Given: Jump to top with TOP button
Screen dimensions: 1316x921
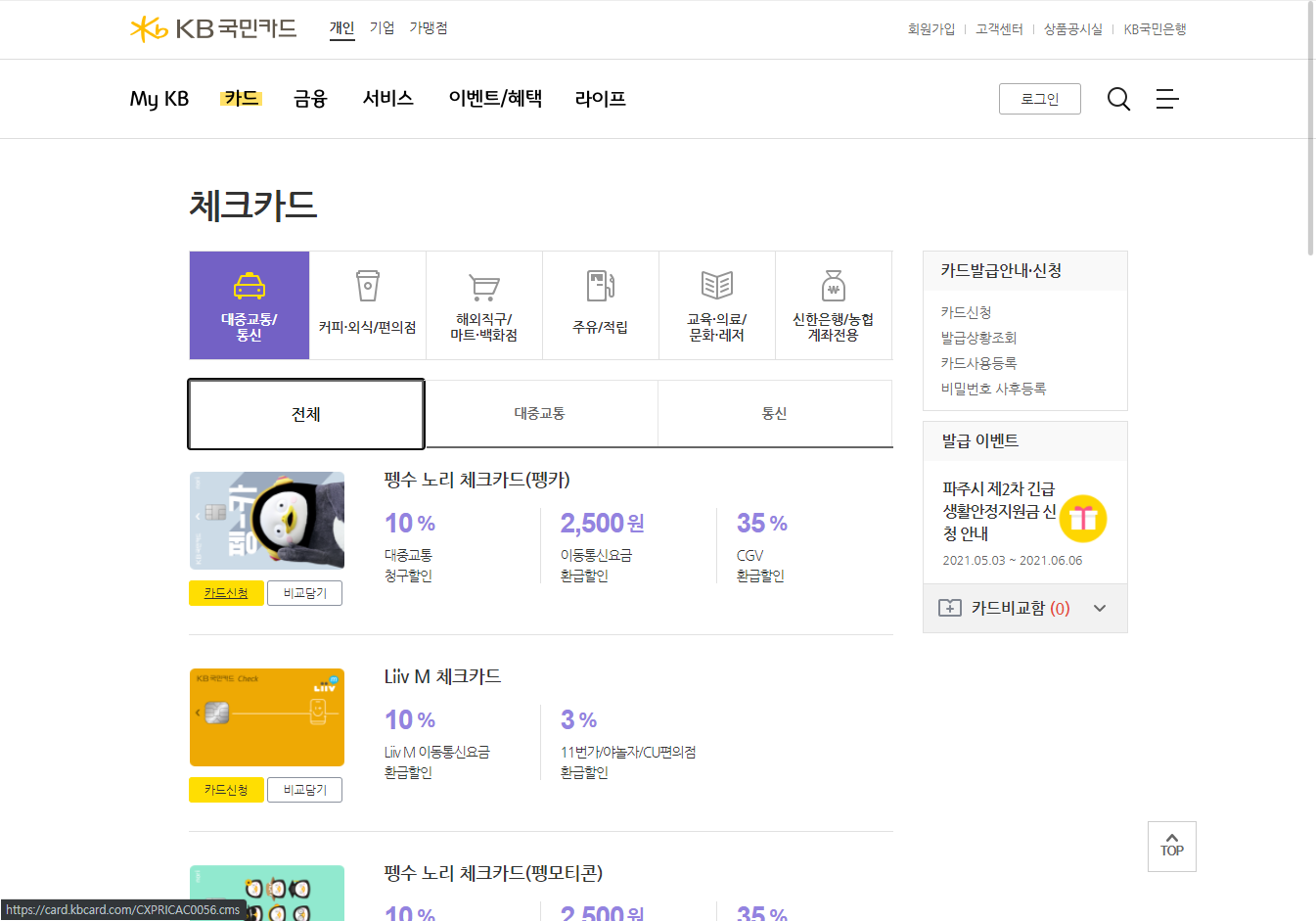Looking at the screenshot, I should (1171, 847).
